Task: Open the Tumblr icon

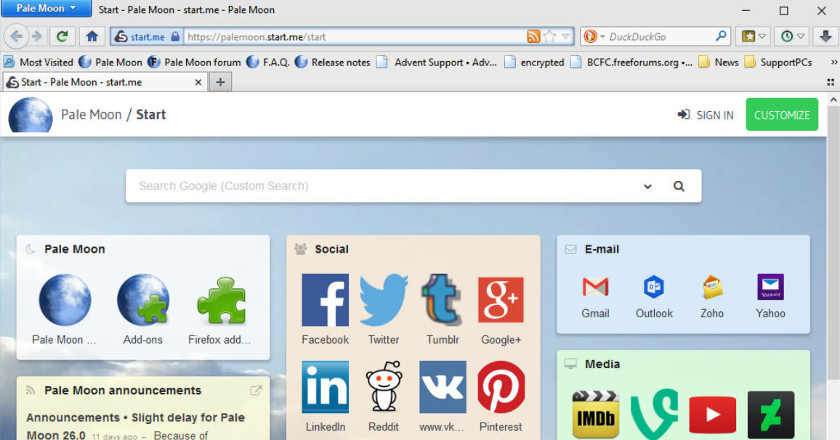Action: [442, 300]
